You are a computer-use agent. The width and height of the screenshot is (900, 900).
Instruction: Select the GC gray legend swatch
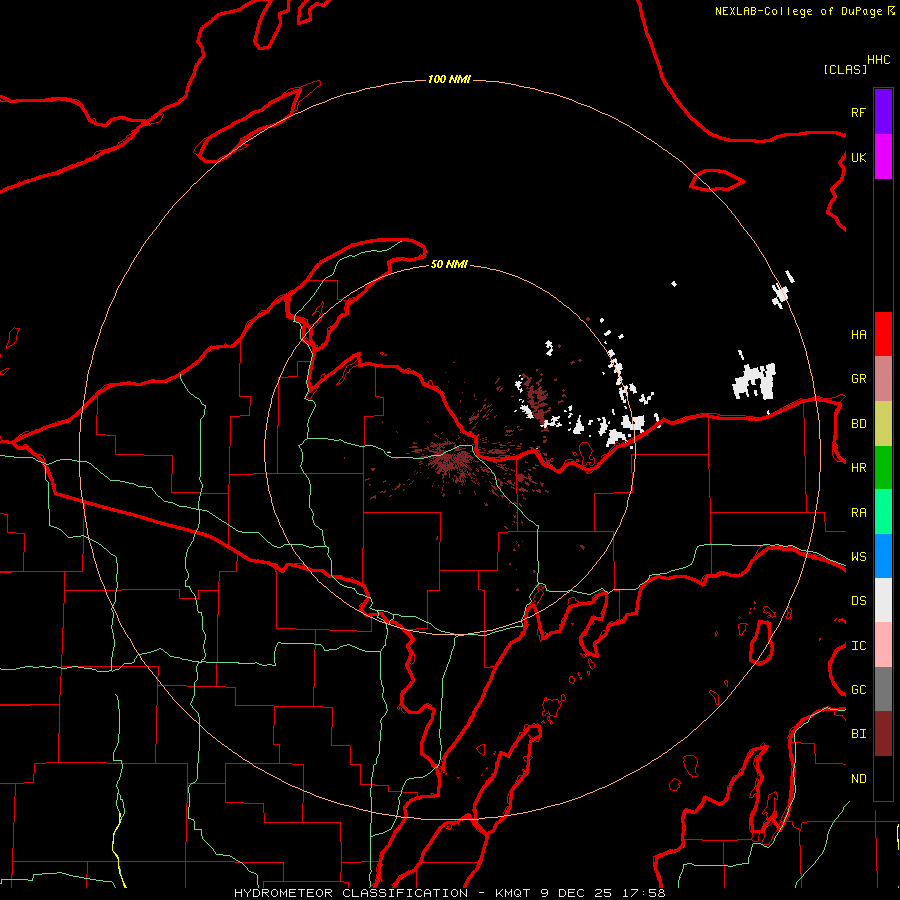(x=883, y=689)
